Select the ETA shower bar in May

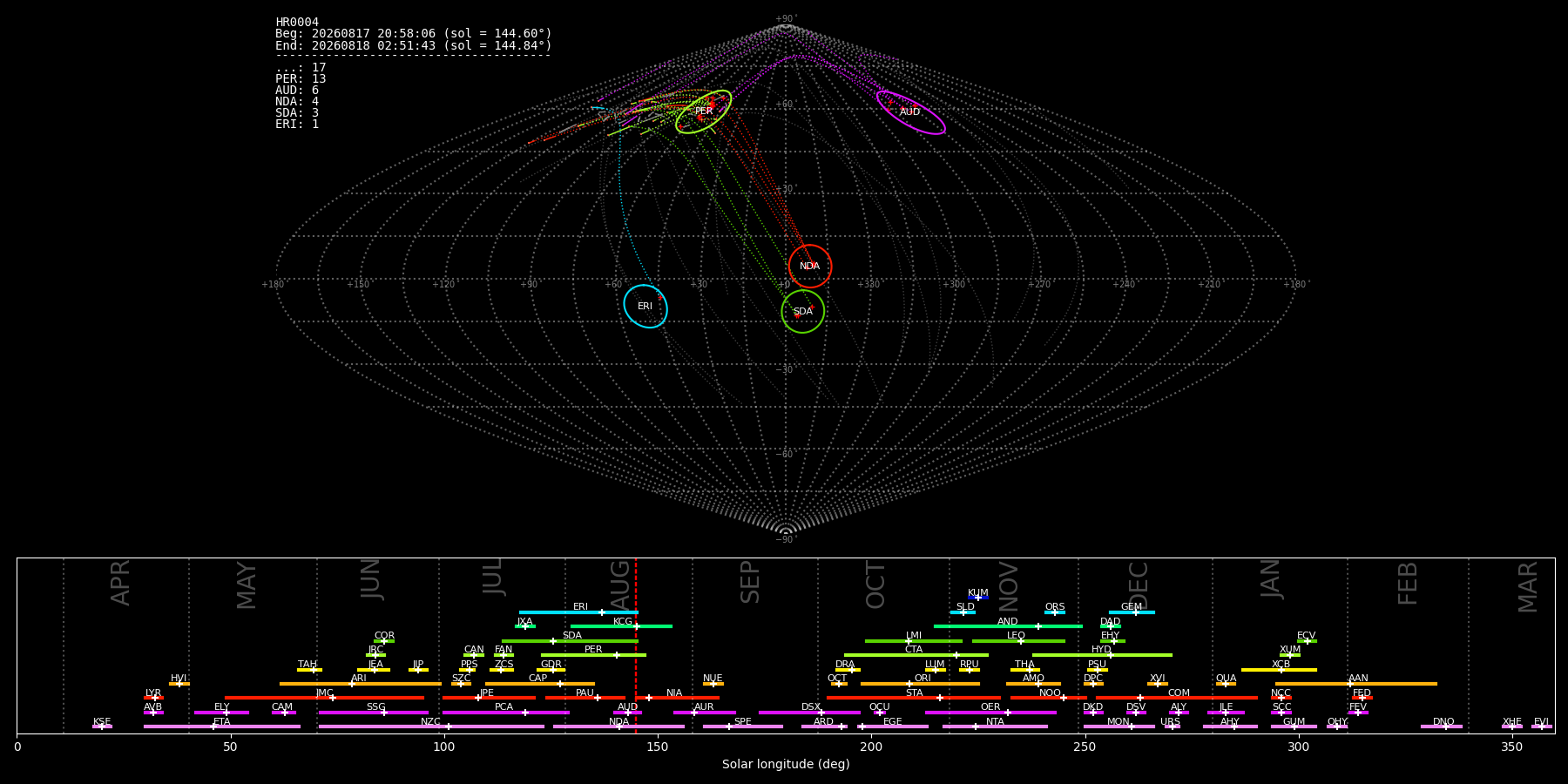pyautogui.click(x=222, y=727)
